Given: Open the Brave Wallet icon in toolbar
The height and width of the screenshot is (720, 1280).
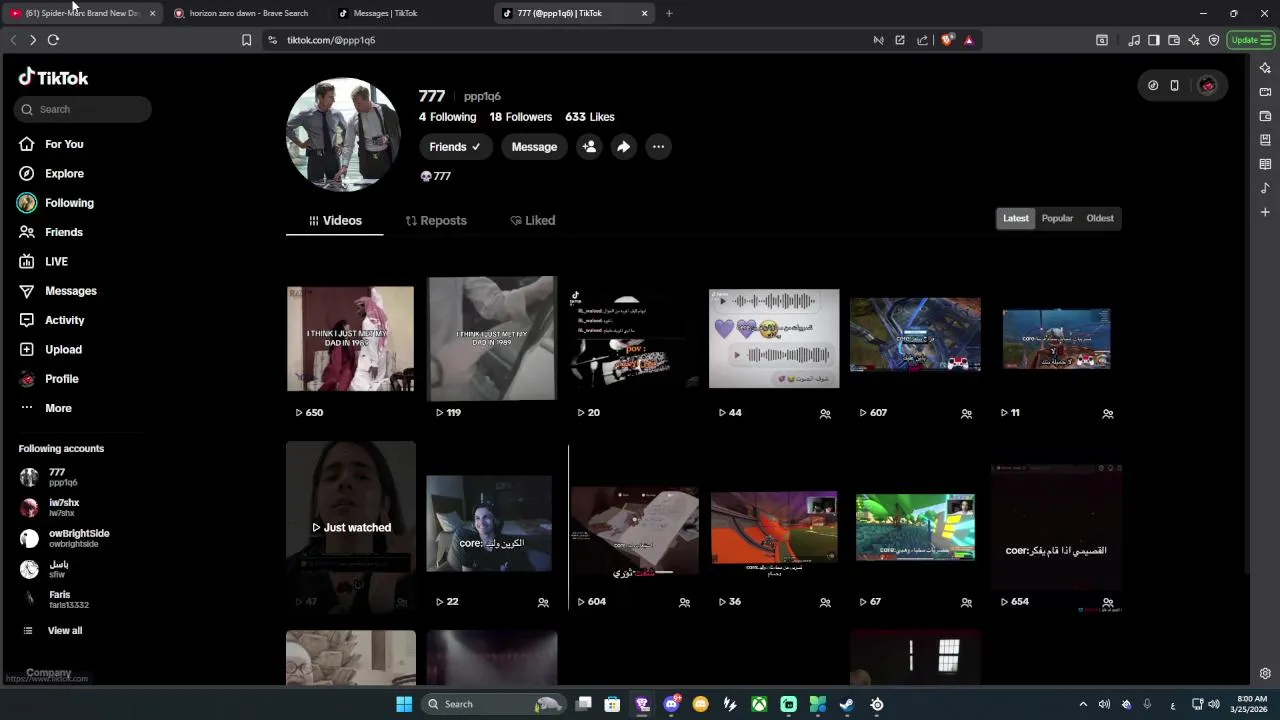Looking at the screenshot, I should (1174, 40).
